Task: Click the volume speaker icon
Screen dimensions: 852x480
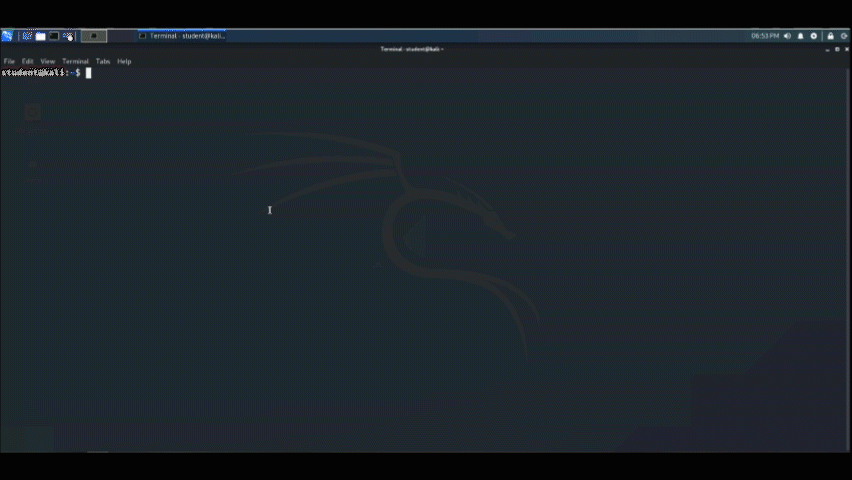Action: pyautogui.click(x=787, y=36)
